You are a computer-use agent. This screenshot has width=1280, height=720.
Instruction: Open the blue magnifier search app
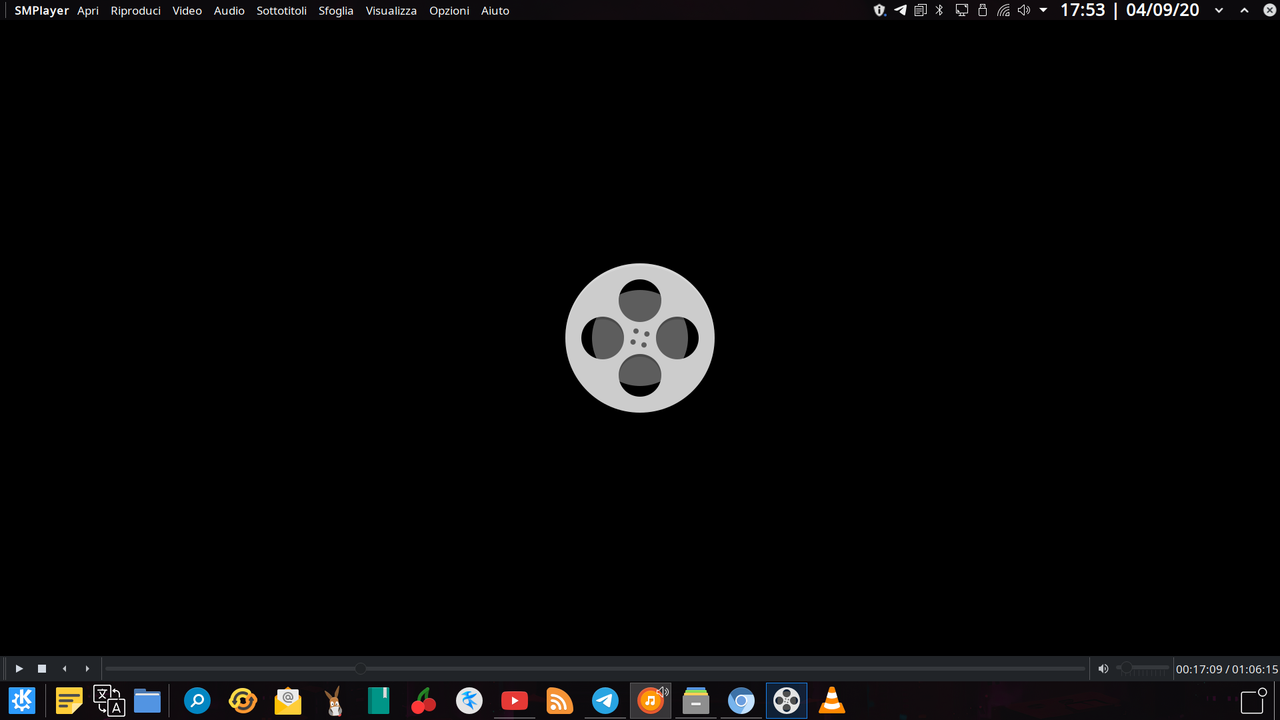[x=197, y=701]
